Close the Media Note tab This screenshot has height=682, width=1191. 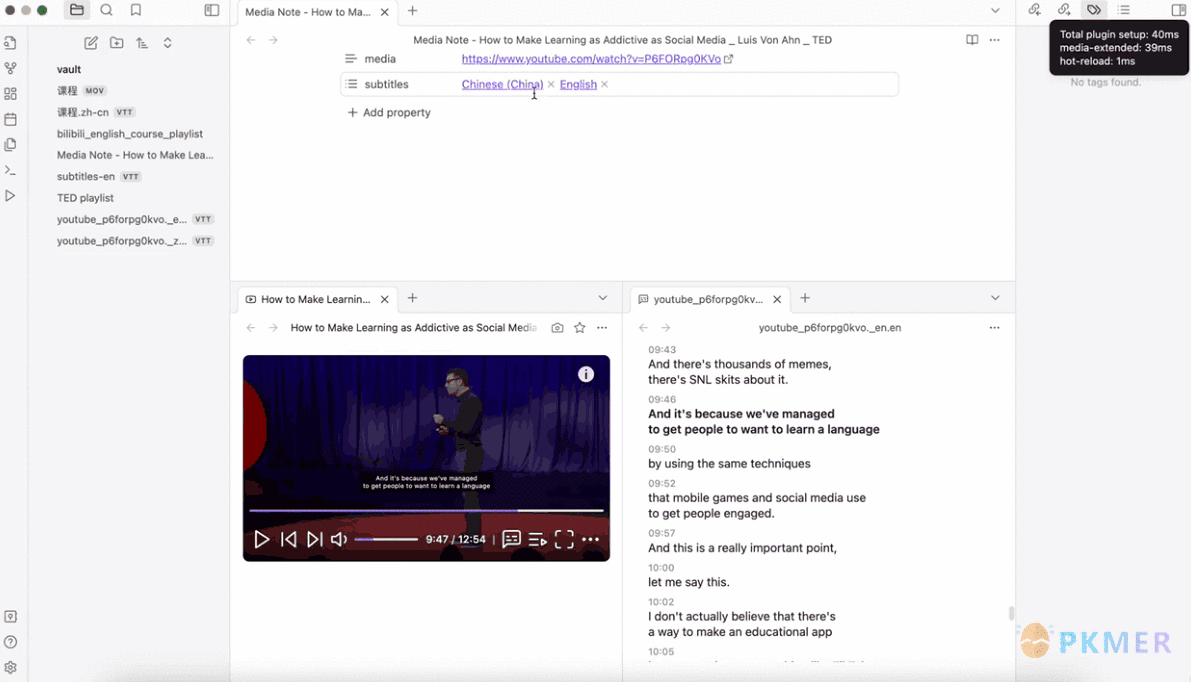point(384,12)
